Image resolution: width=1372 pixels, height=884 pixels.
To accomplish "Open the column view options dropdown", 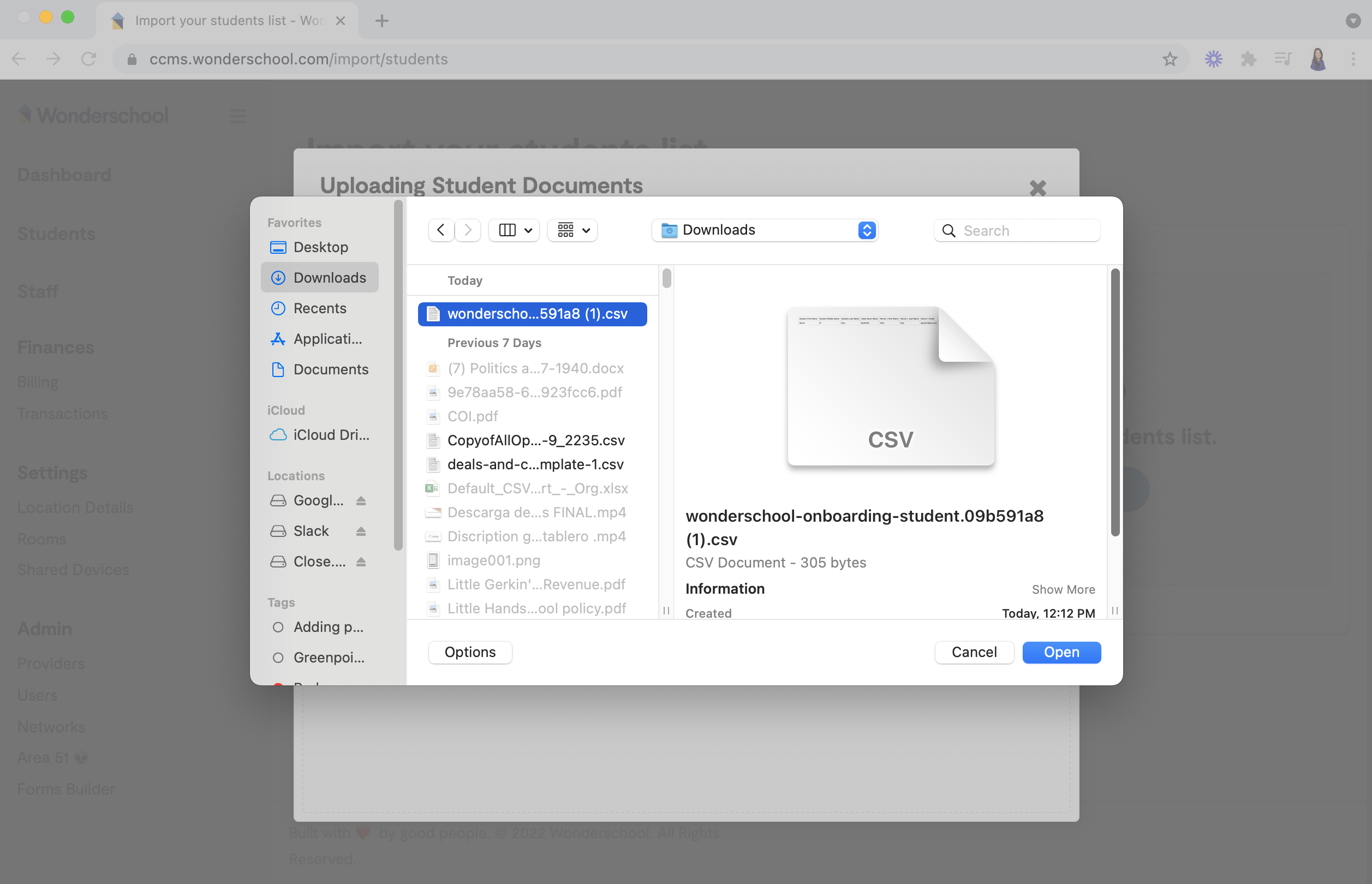I will coord(514,230).
